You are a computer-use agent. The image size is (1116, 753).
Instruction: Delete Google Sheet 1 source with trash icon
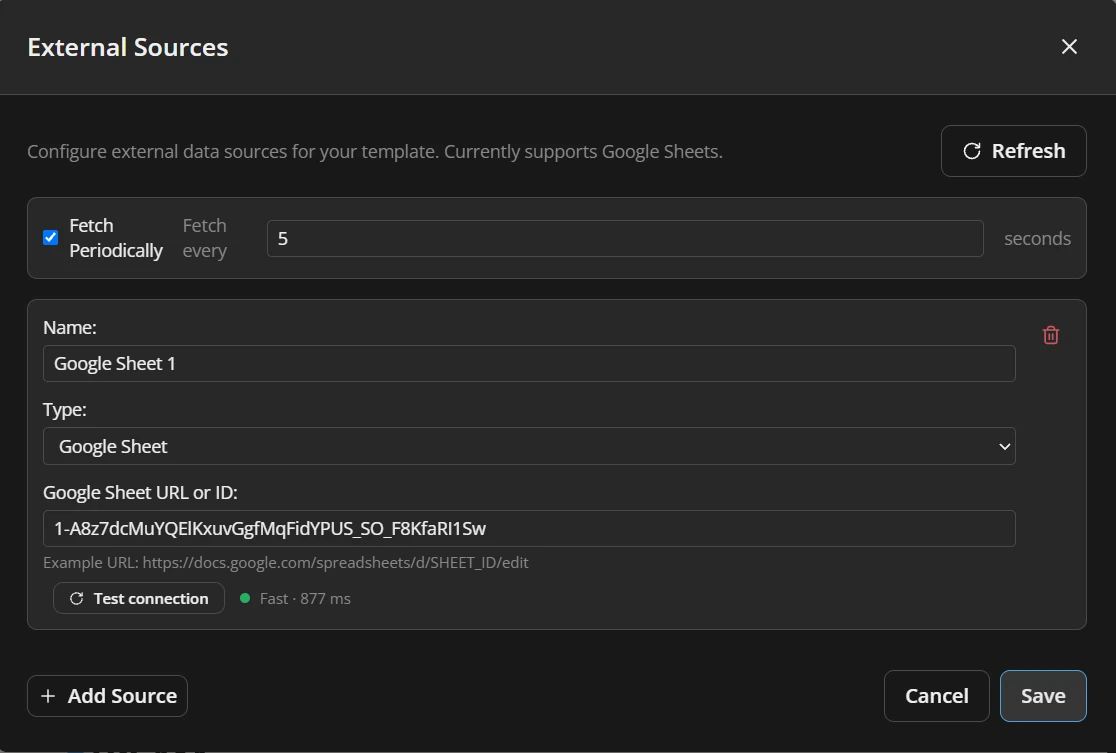point(1051,335)
